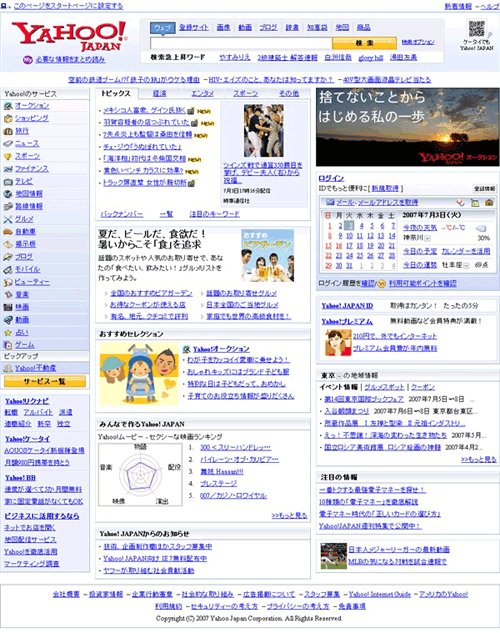Select the 画像 image search tab

[x=223, y=27]
